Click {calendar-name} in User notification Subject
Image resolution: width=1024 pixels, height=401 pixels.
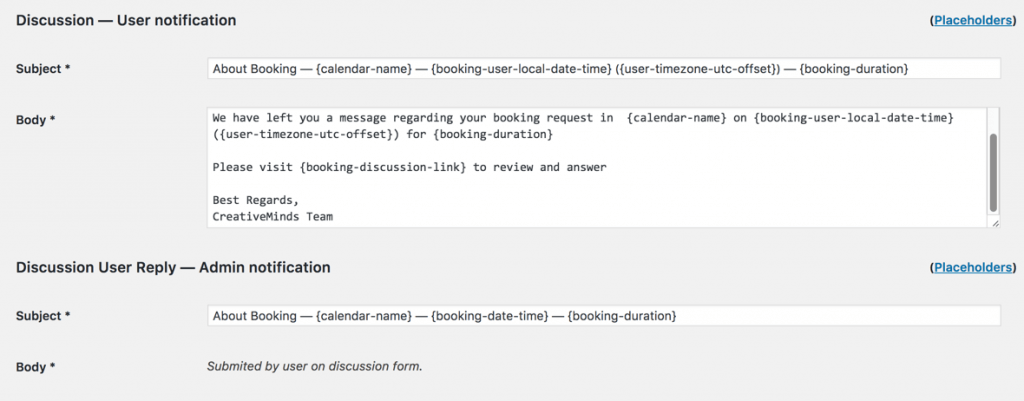click(364, 69)
